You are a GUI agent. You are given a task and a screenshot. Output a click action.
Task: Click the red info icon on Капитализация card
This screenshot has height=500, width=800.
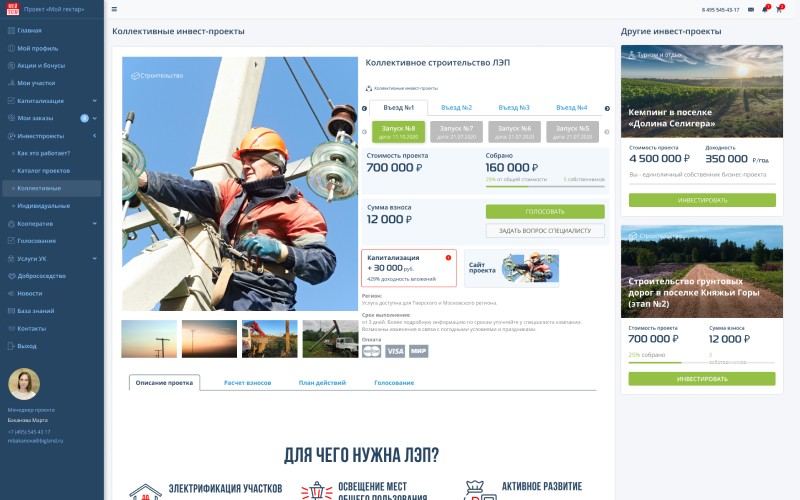tap(448, 258)
